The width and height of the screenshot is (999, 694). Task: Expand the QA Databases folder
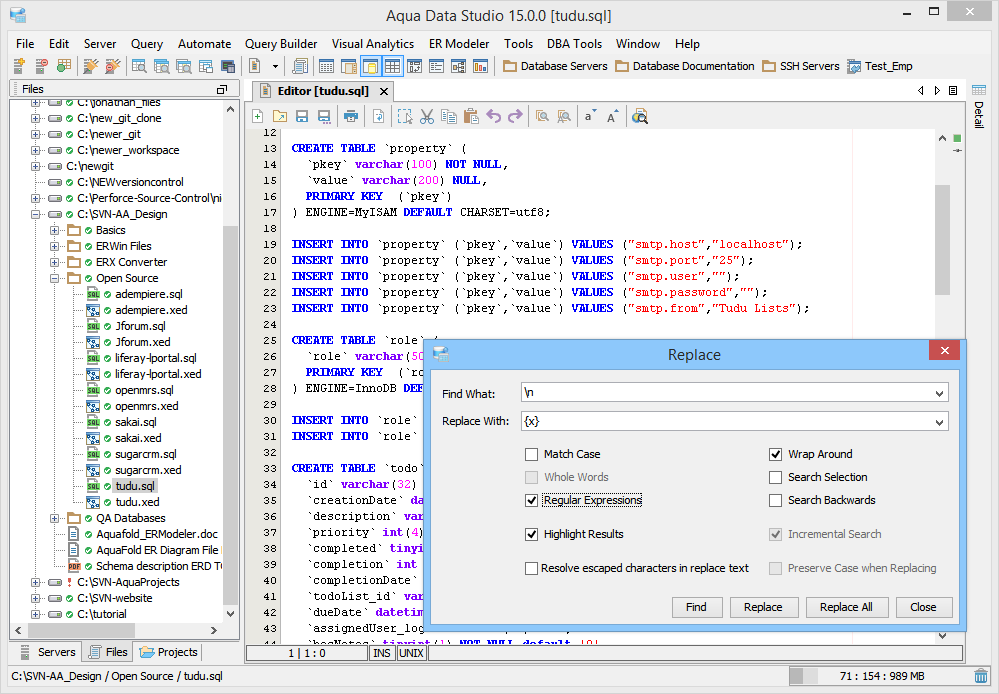pos(55,518)
